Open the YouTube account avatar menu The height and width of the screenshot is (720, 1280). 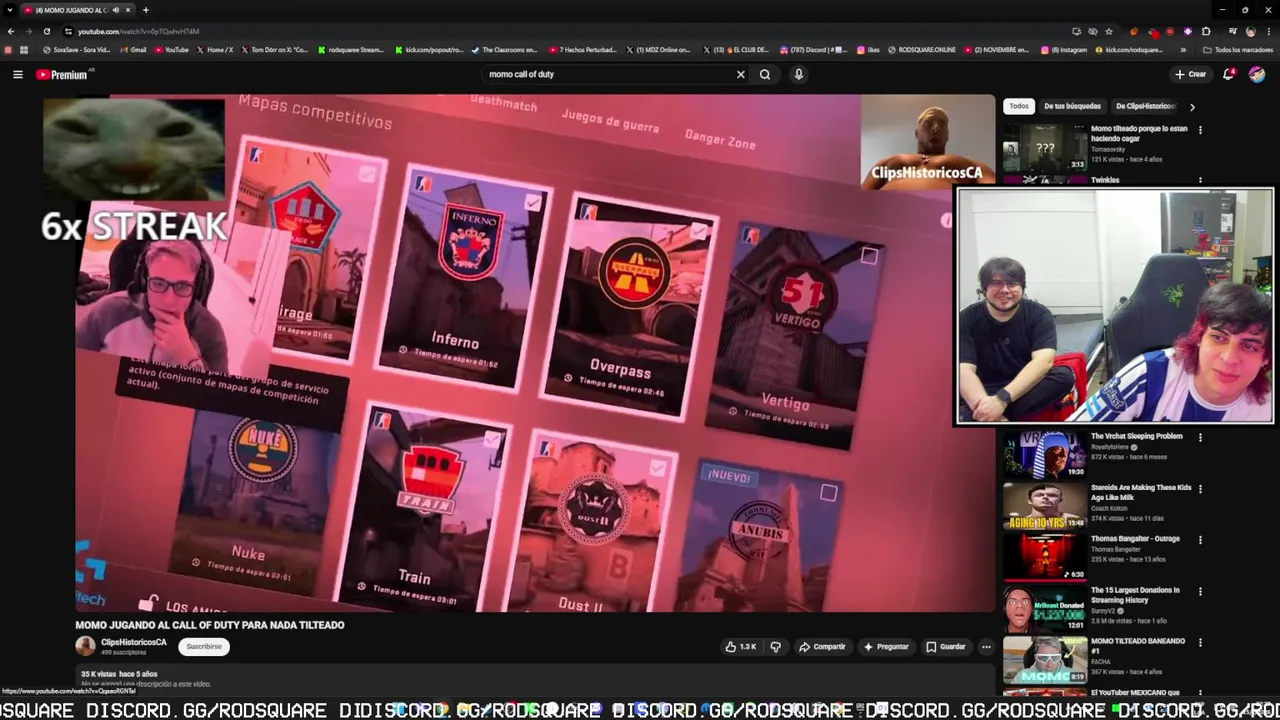coord(1257,74)
